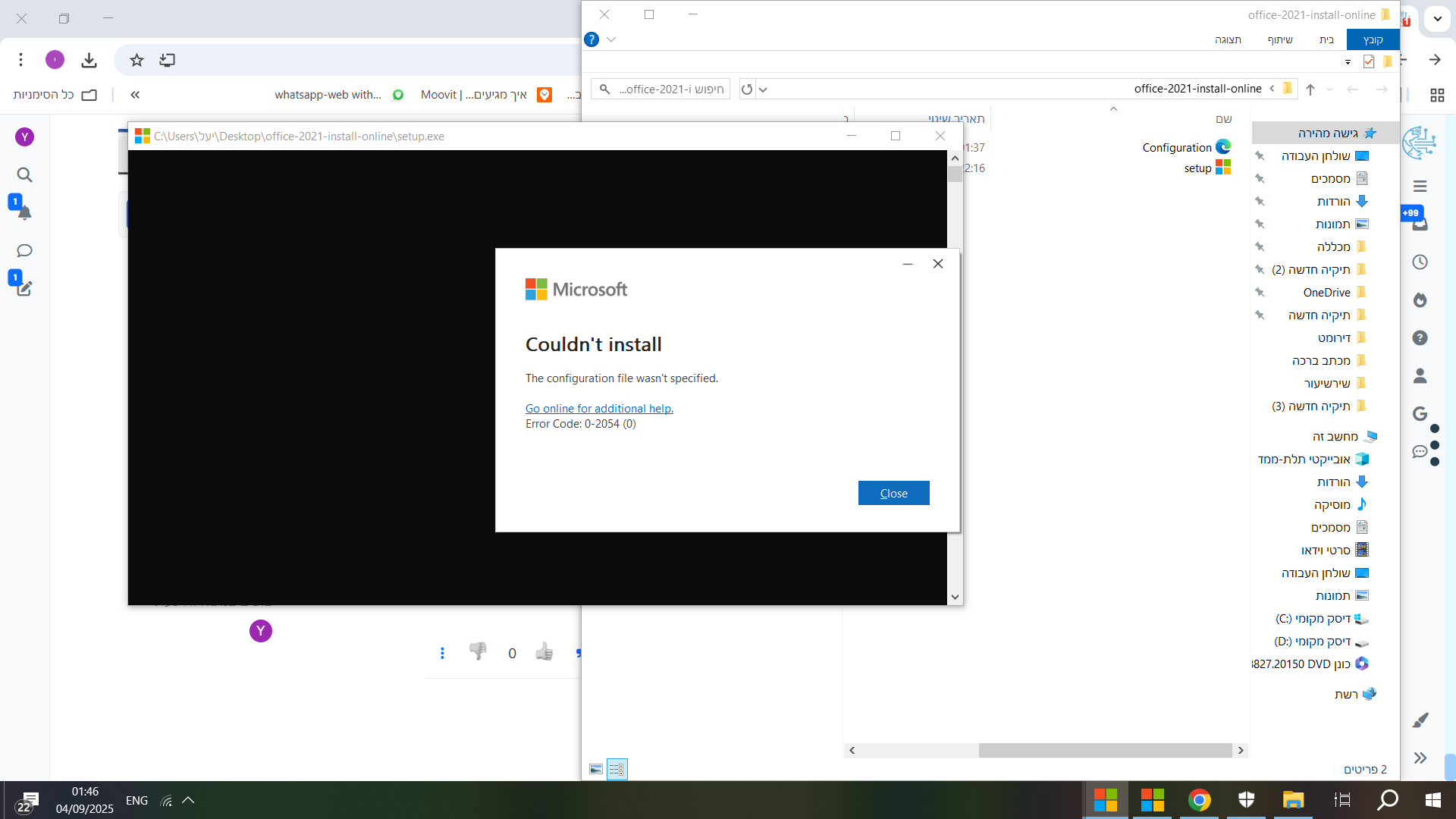This screenshot has width=1456, height=819.
Task: Open pinned תמונות under Quick access
Action: (x=1341, y=224)
